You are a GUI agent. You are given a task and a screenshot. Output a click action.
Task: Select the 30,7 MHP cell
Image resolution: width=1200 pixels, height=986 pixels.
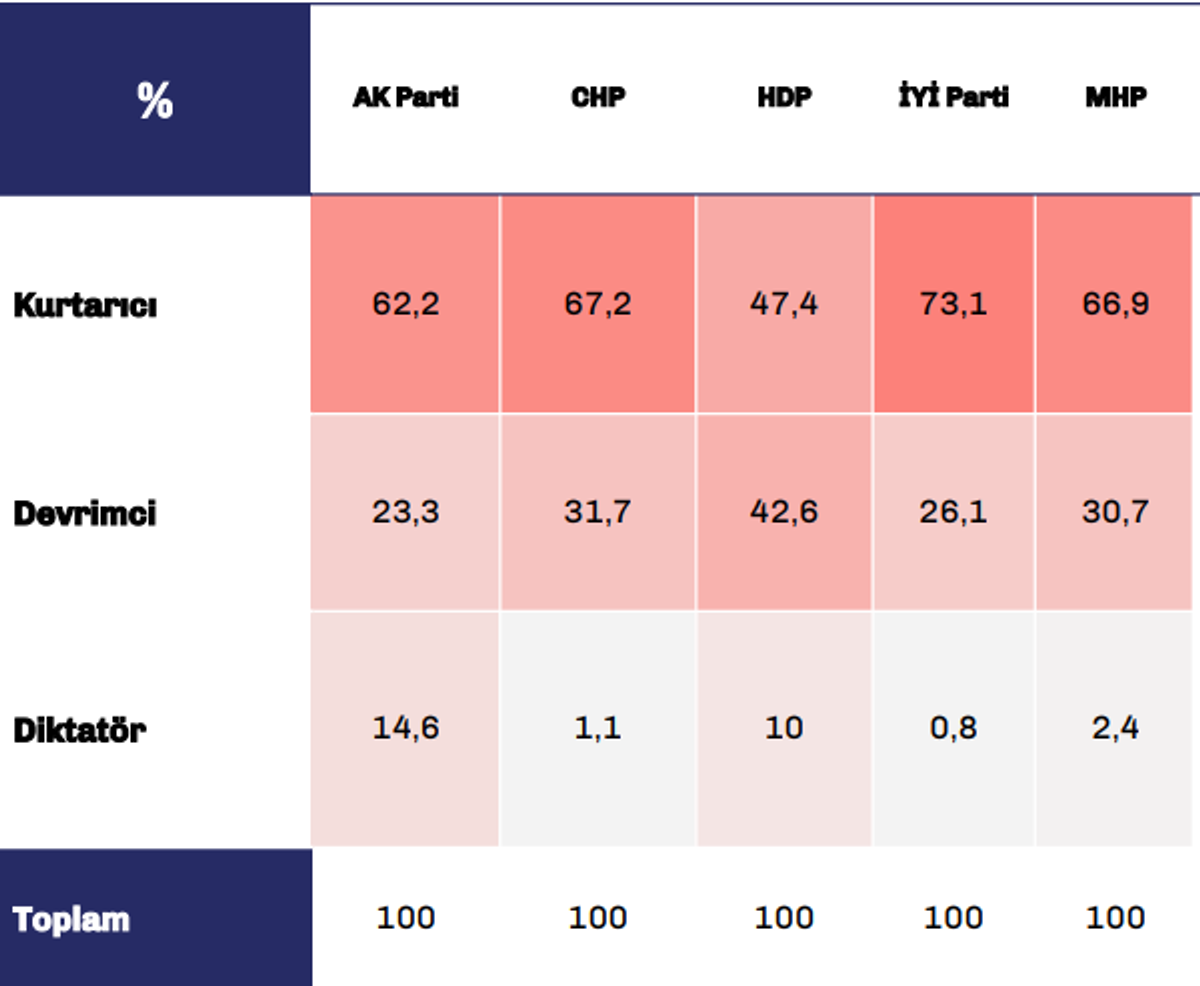pos(1117,512)
